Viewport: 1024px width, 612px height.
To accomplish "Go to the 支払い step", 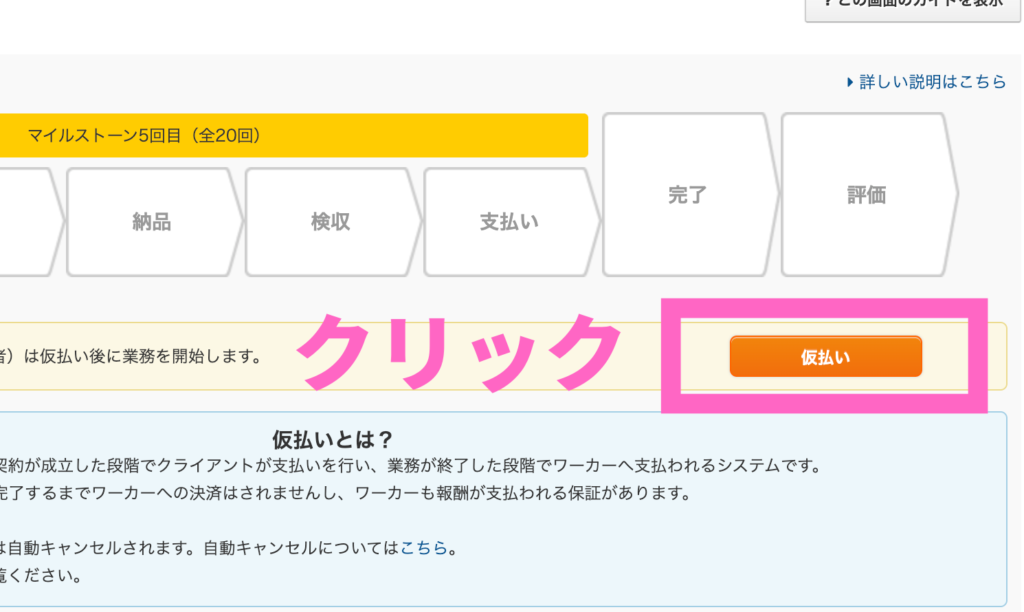I will click(508, 222).
